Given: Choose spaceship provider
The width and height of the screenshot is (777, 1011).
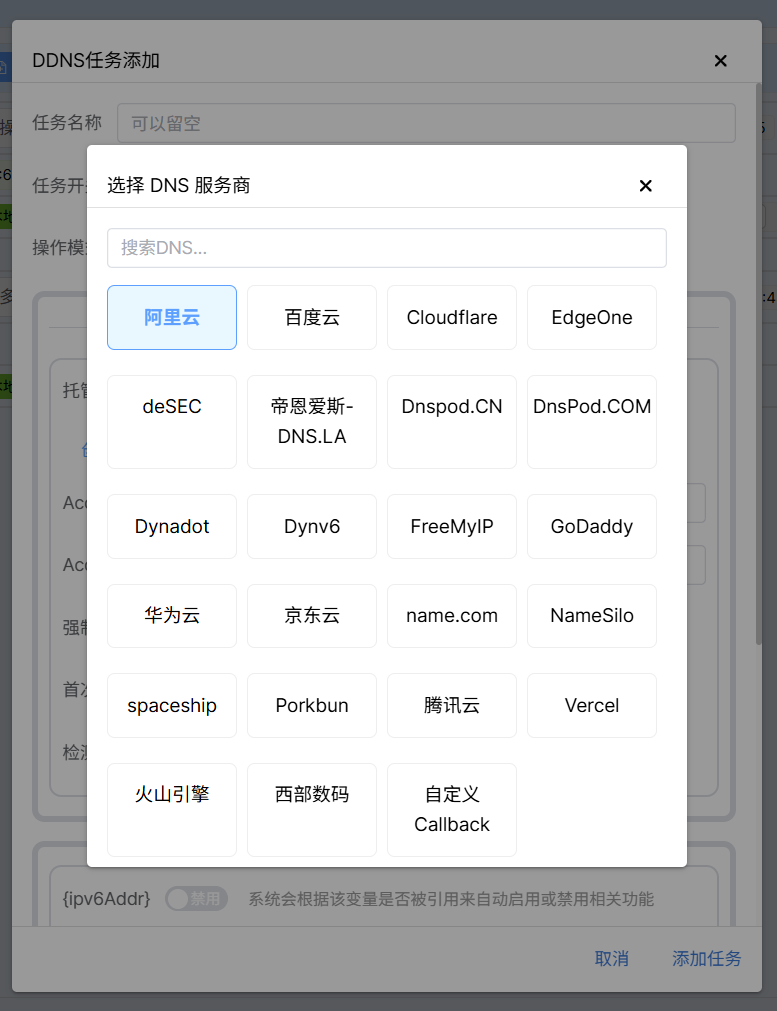Looking at the screenshot, I should (172, 705).
